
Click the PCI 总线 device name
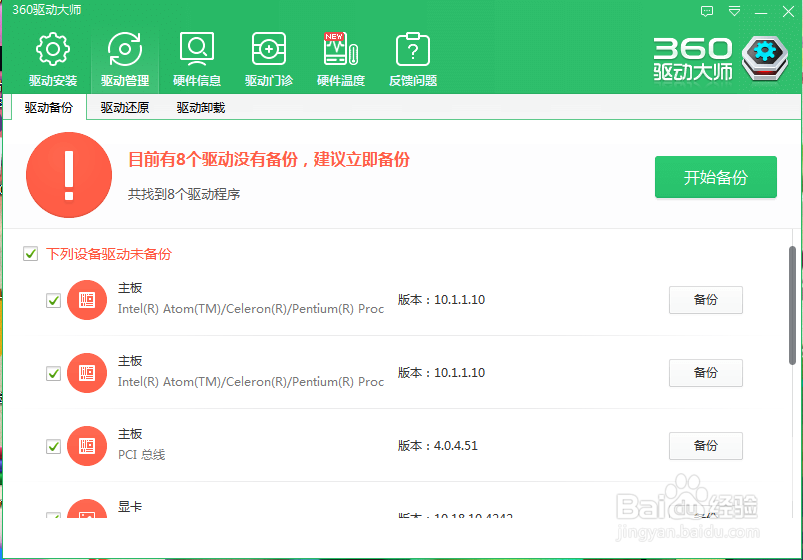tap(141, 455)
